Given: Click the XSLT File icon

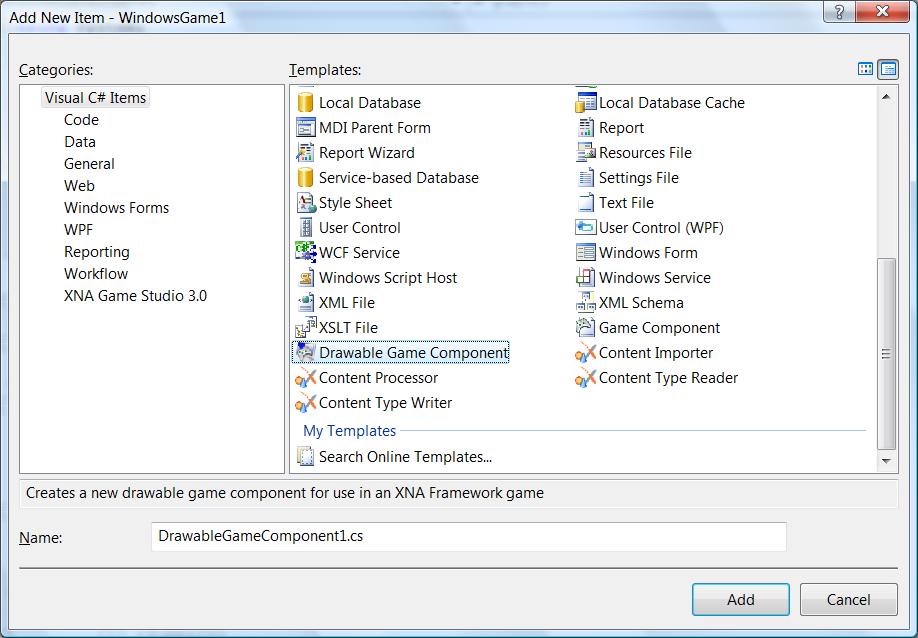Looking at the screenshot, I should tap(305, 328).
